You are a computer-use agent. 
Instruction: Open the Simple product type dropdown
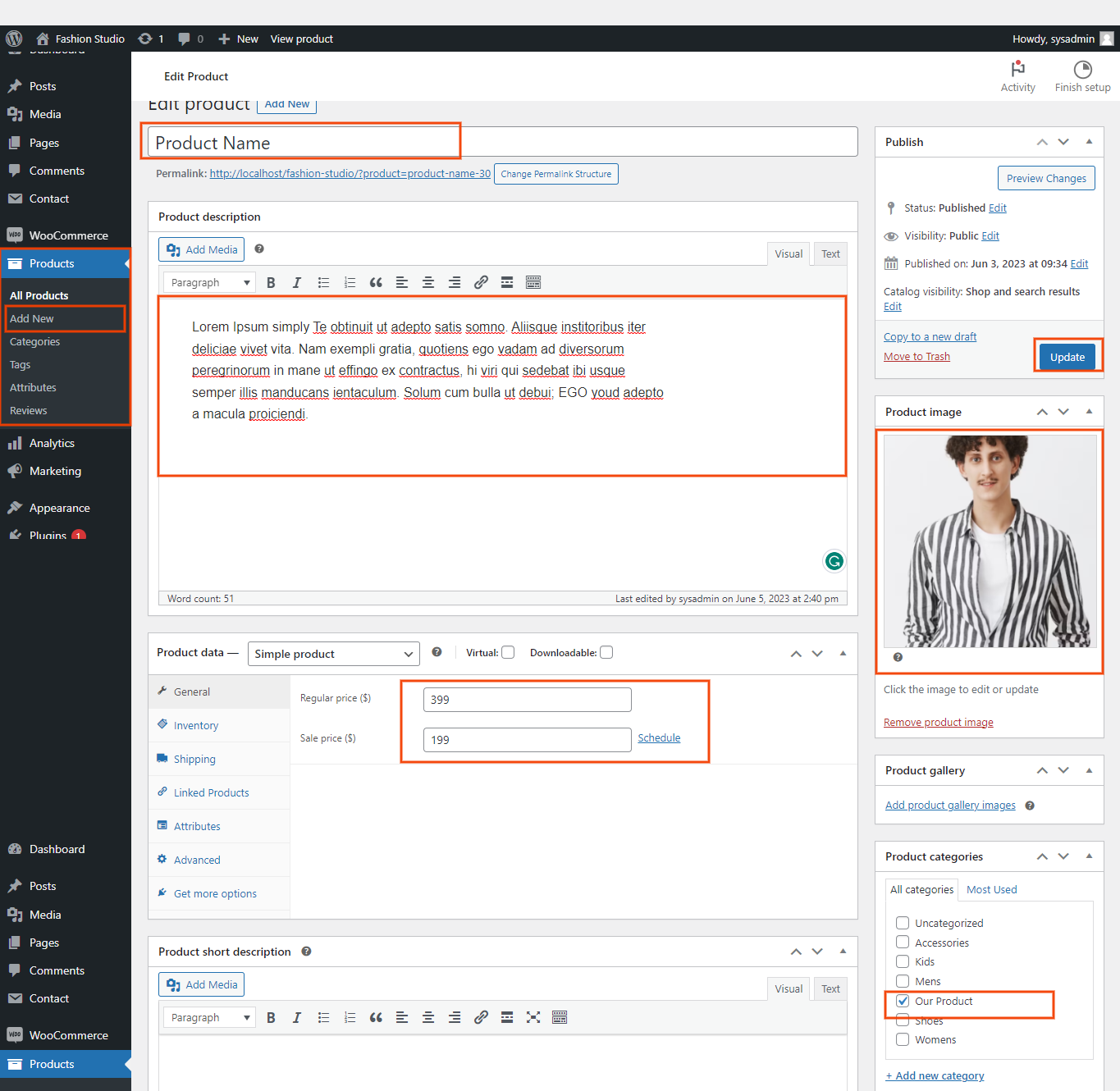(333, 654)
